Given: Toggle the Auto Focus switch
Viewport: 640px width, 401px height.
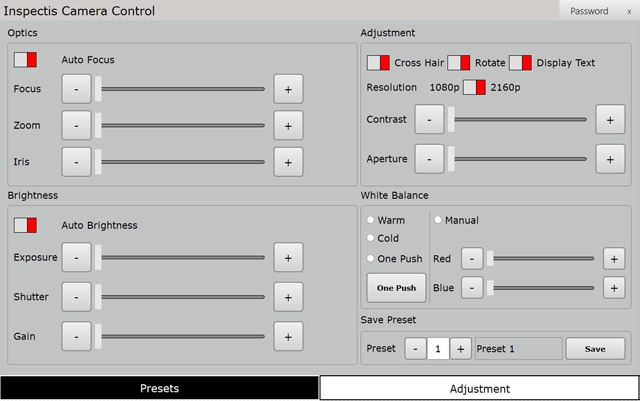Looking at the screenshot, I should pos(26,60).
